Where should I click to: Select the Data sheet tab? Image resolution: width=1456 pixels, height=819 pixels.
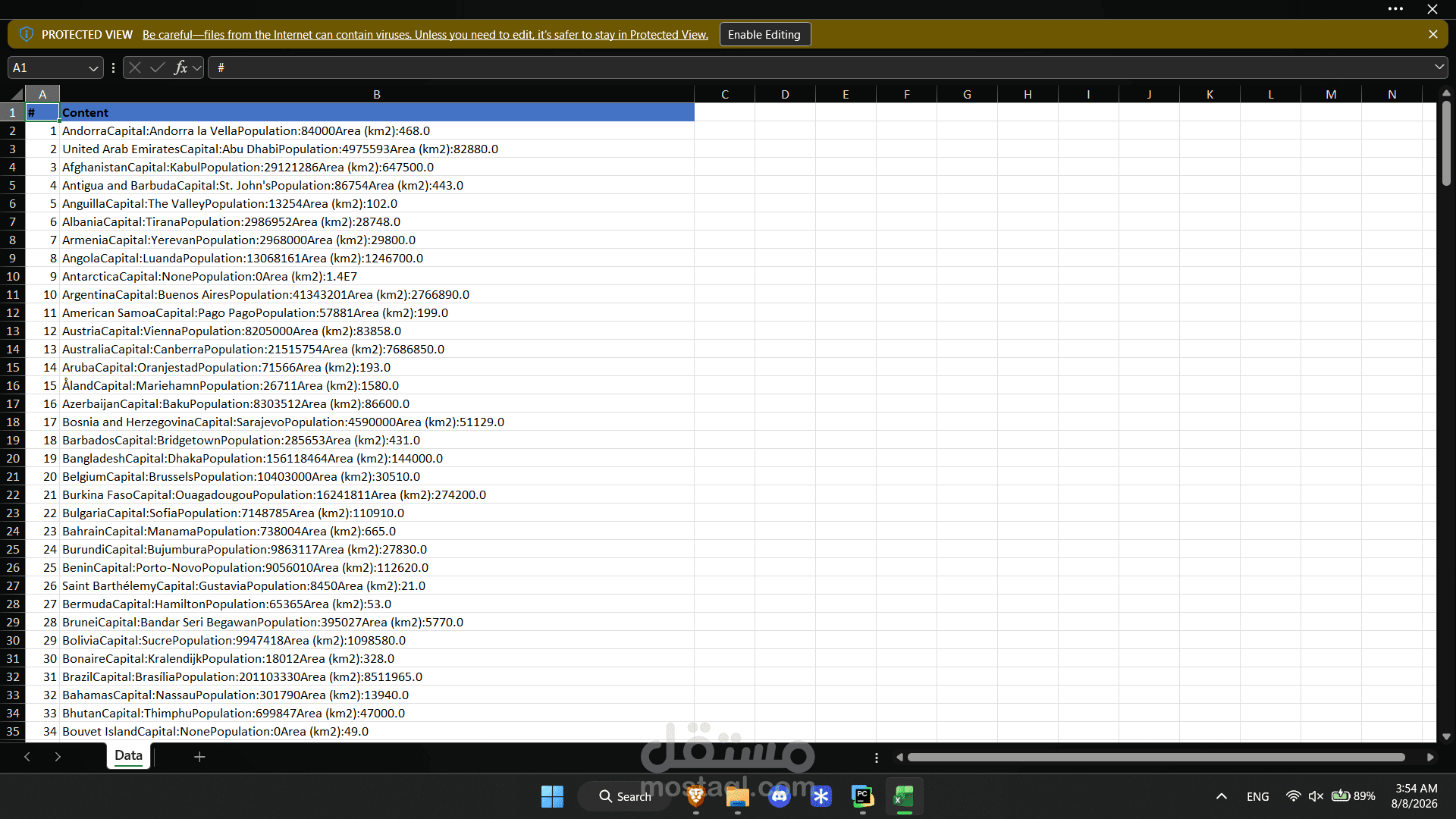(128, 755)
